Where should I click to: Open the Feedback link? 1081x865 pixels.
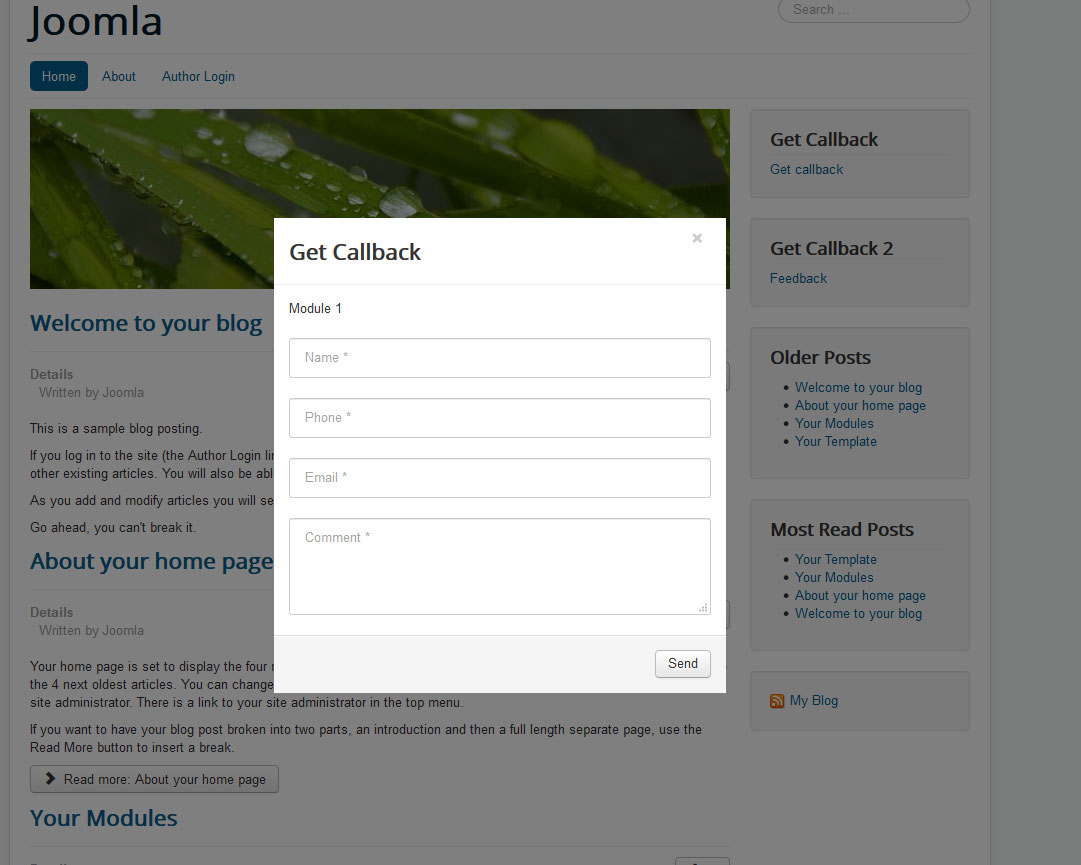[798, 278]
